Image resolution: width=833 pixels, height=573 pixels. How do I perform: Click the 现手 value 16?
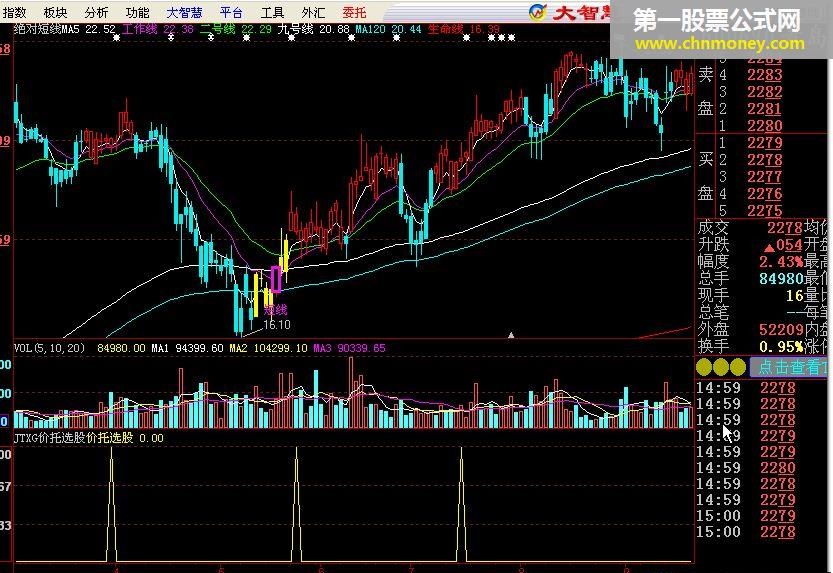(x=795, y=296)
